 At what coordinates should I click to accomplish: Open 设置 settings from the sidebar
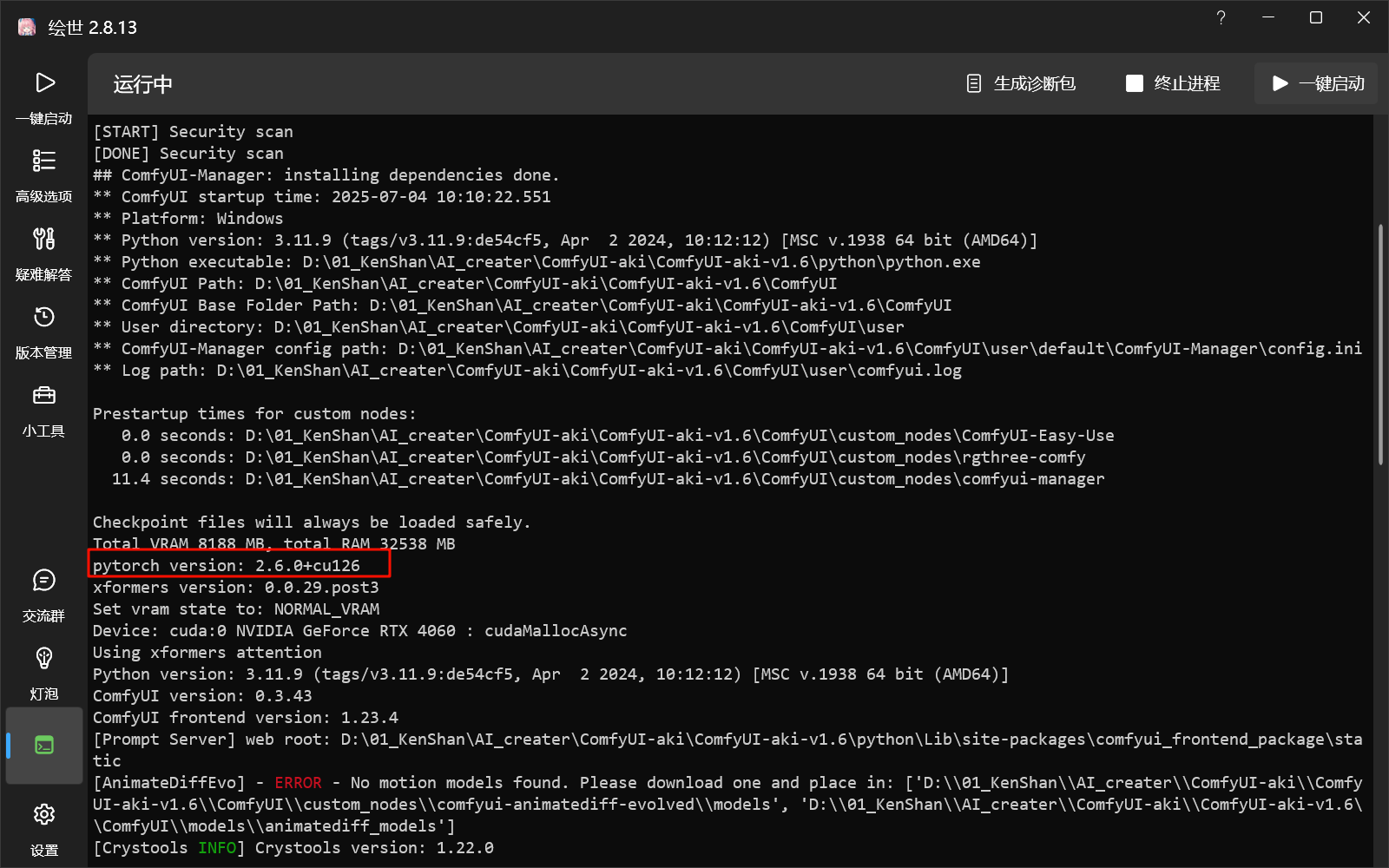[44, 815]
